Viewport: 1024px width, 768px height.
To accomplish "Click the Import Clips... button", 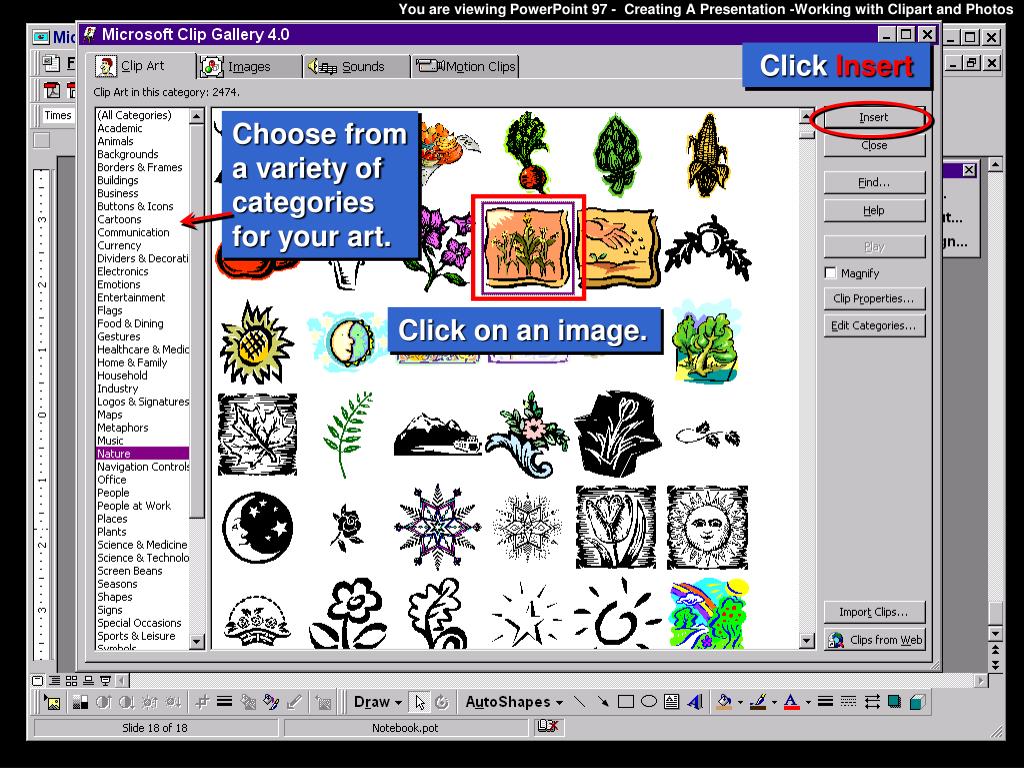I will click(874, 612).
